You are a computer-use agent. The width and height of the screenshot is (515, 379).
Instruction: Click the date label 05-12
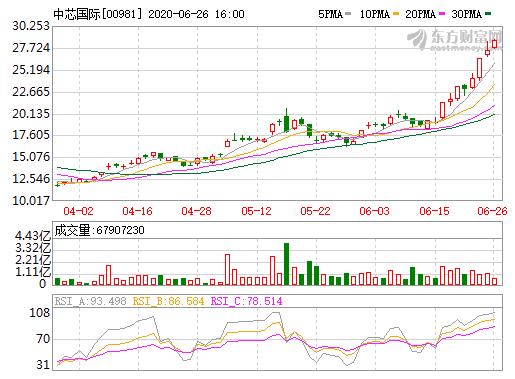click(x=256, y=211)
